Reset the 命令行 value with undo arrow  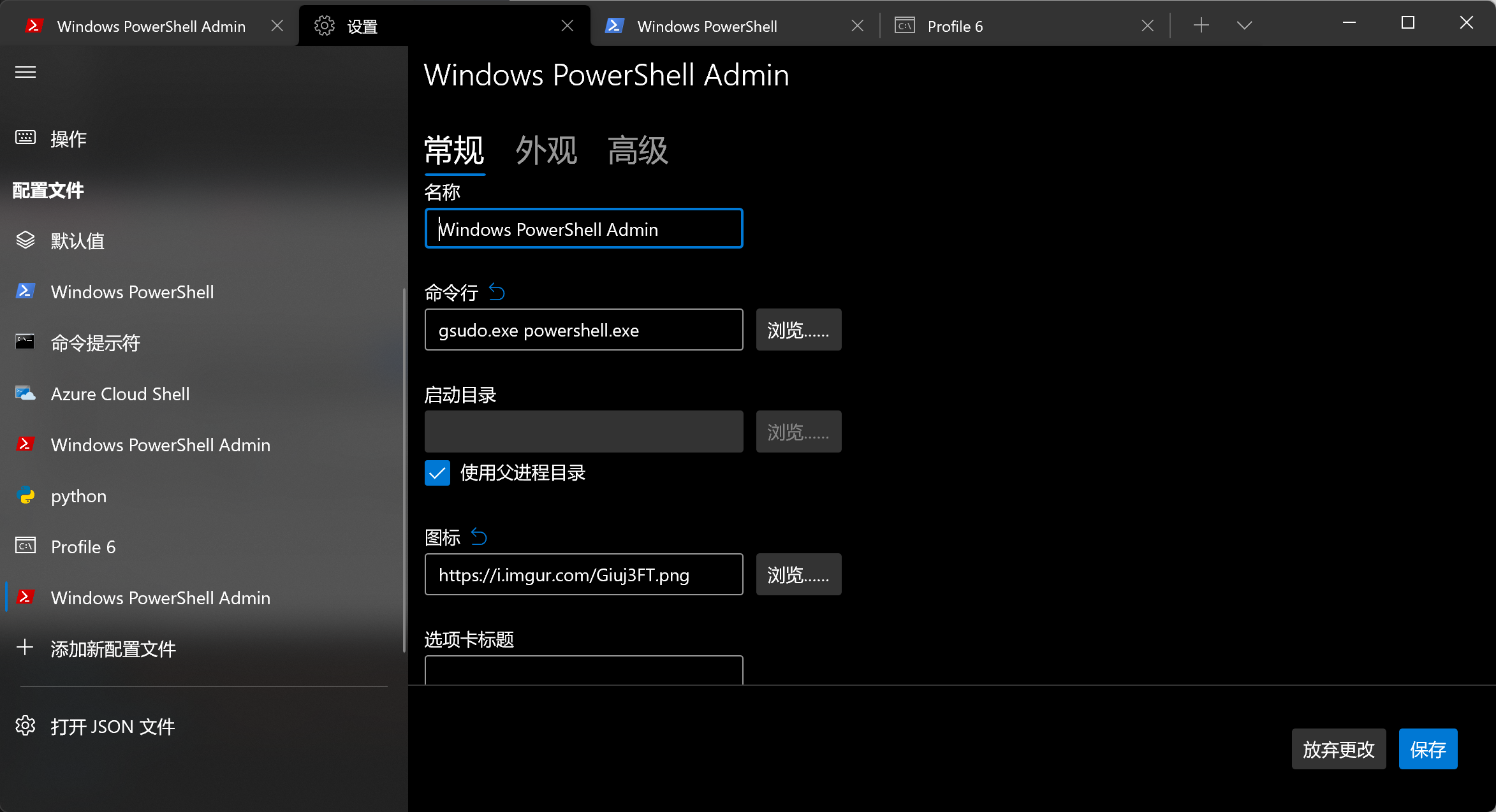click(497, 292)
